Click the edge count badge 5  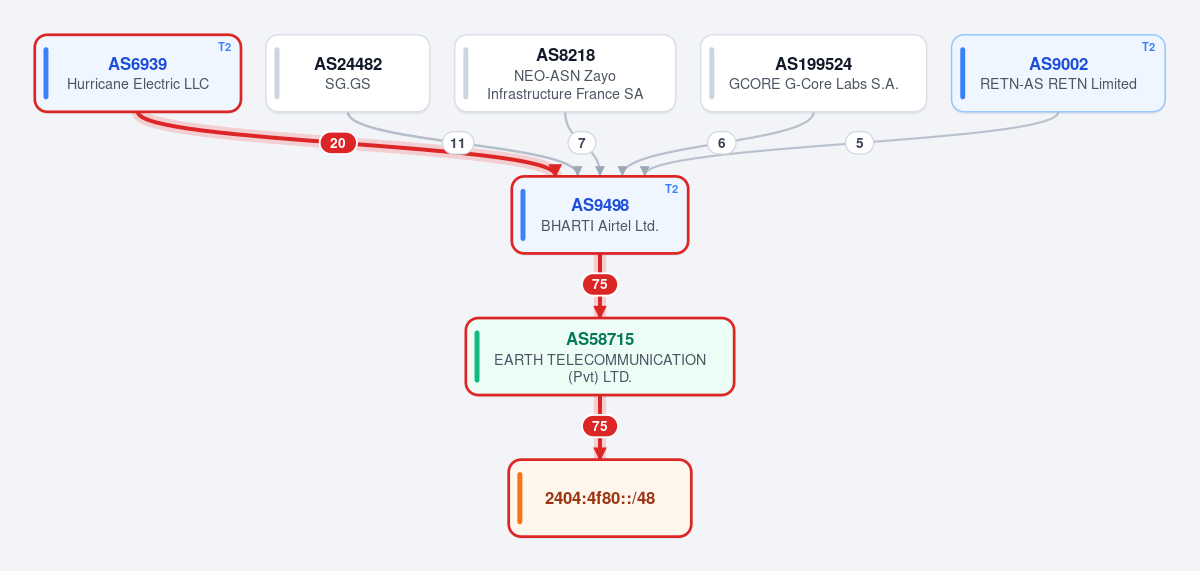pyautogui.click(x=859, y=143)
